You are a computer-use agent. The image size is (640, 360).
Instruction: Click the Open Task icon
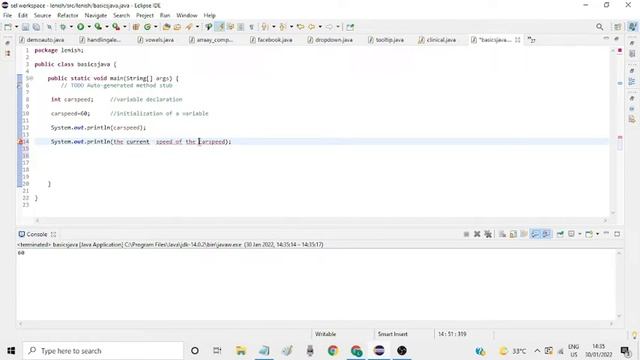178,27
